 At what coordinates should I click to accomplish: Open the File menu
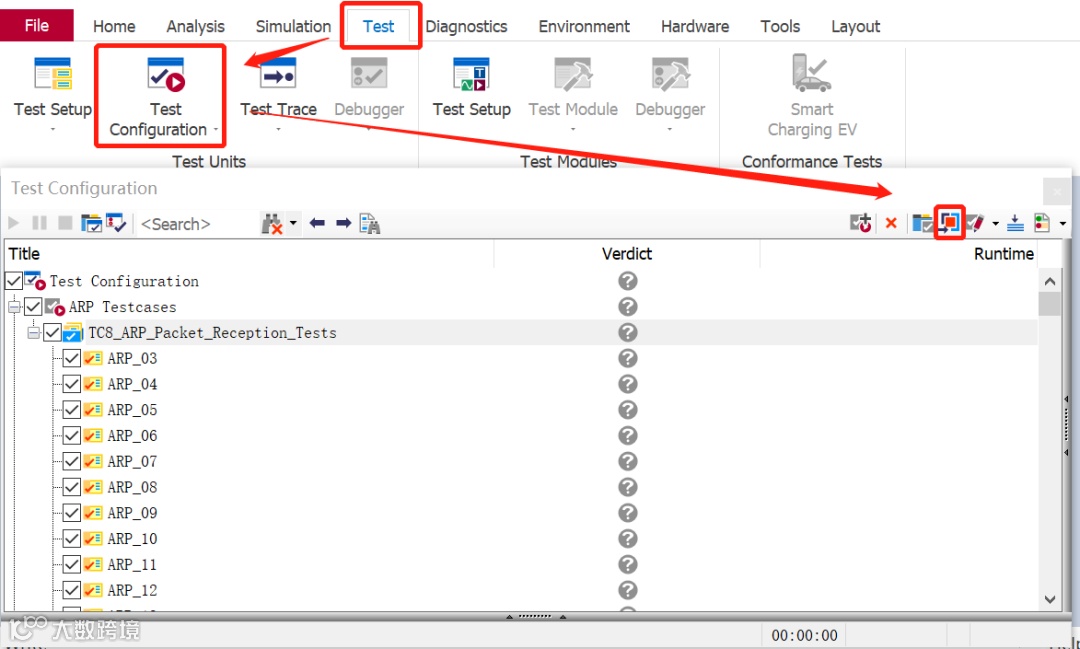(37, 25)
